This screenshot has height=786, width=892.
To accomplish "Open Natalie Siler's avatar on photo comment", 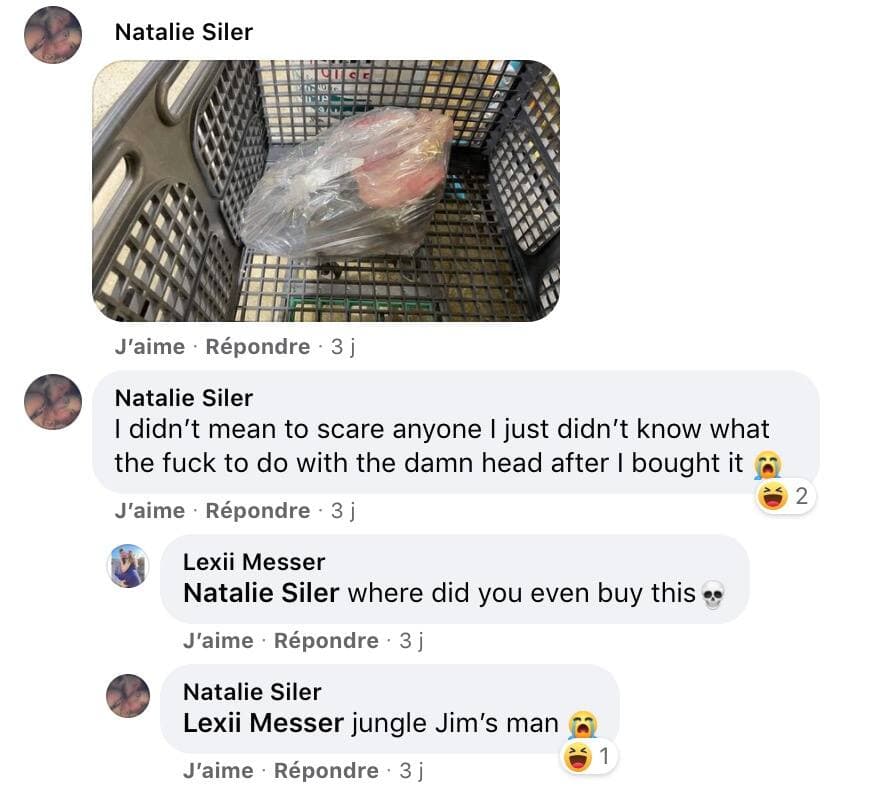I will [53, 35].
